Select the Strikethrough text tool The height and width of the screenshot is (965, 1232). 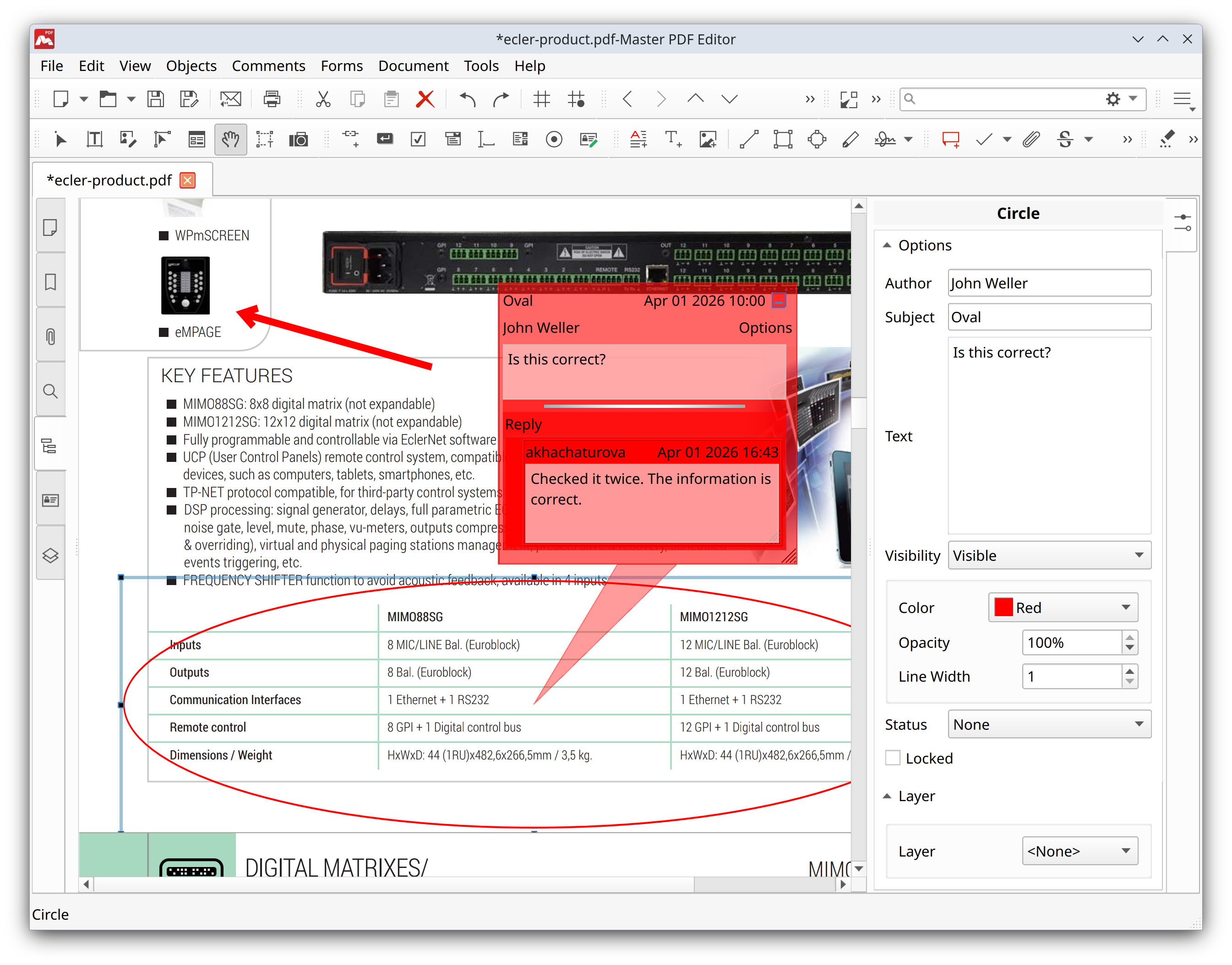click(1065, 139)
